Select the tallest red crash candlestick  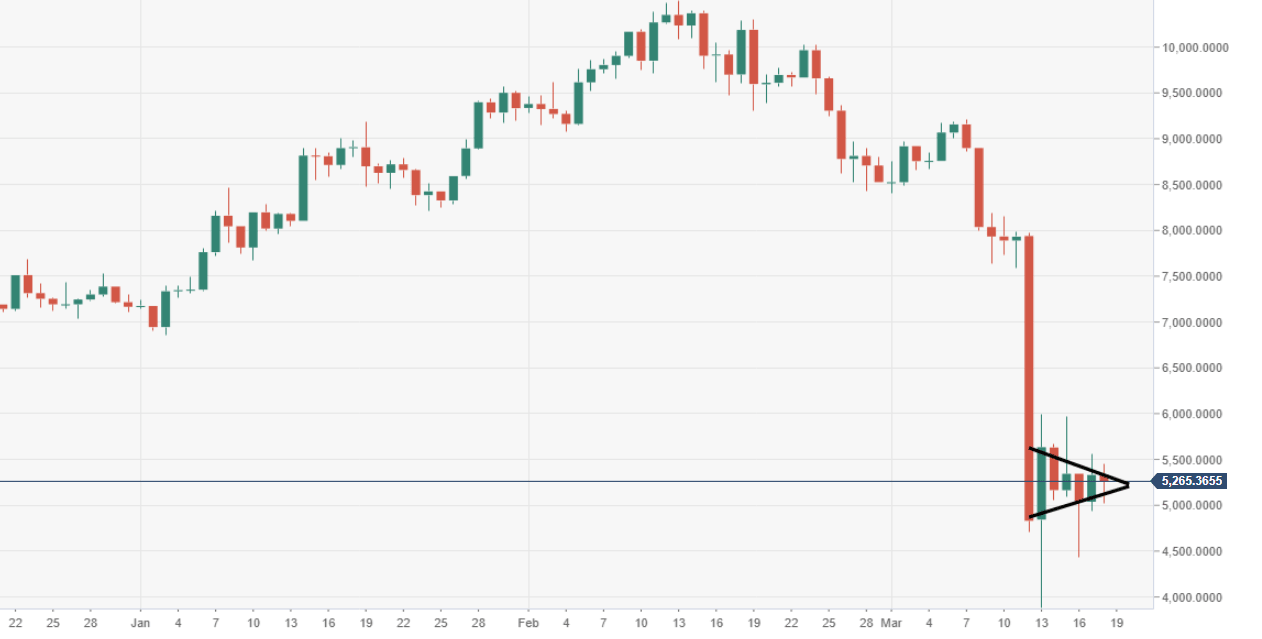1029,378
